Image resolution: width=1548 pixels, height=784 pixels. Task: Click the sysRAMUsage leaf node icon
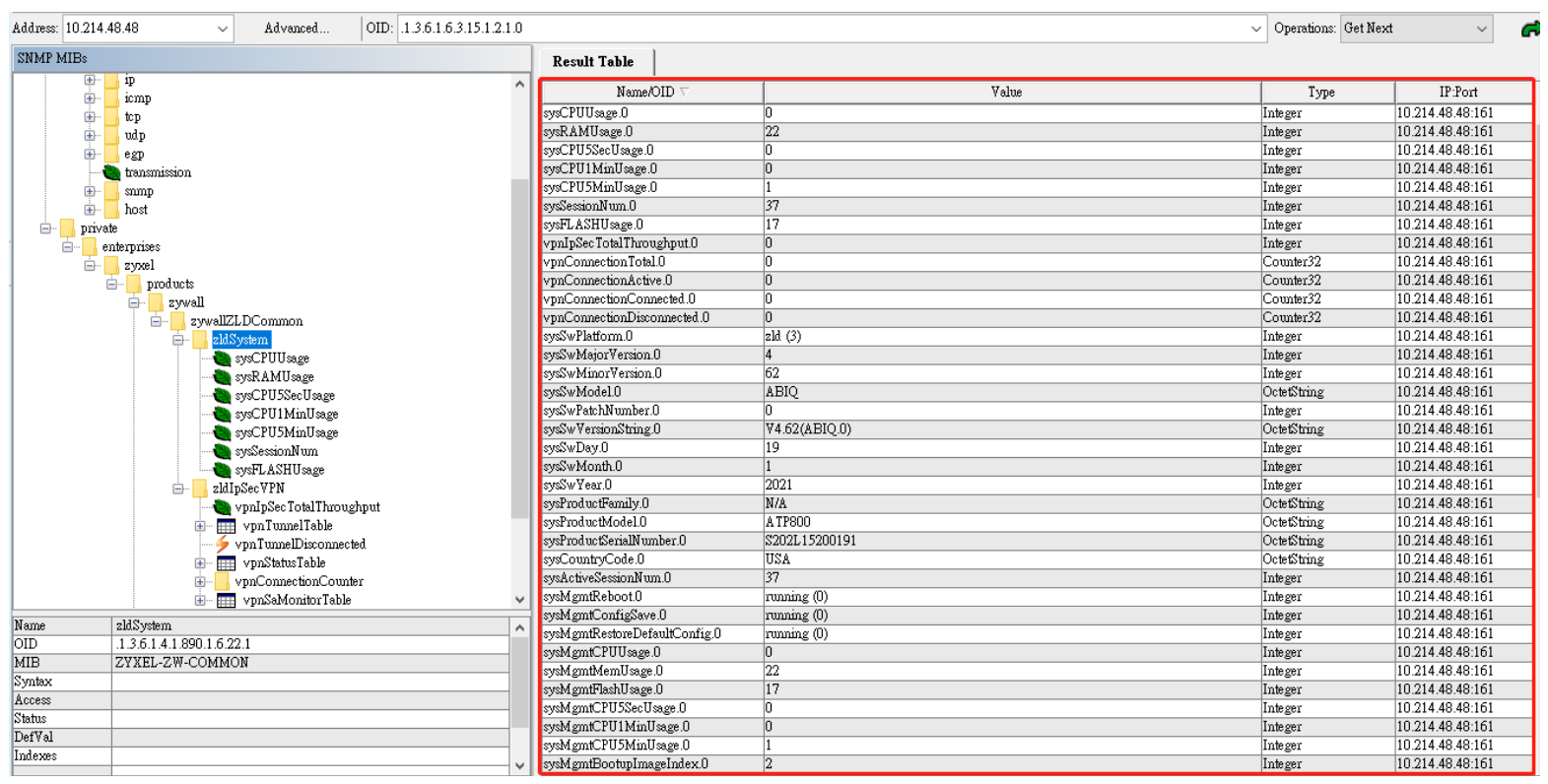pos(223,377)
